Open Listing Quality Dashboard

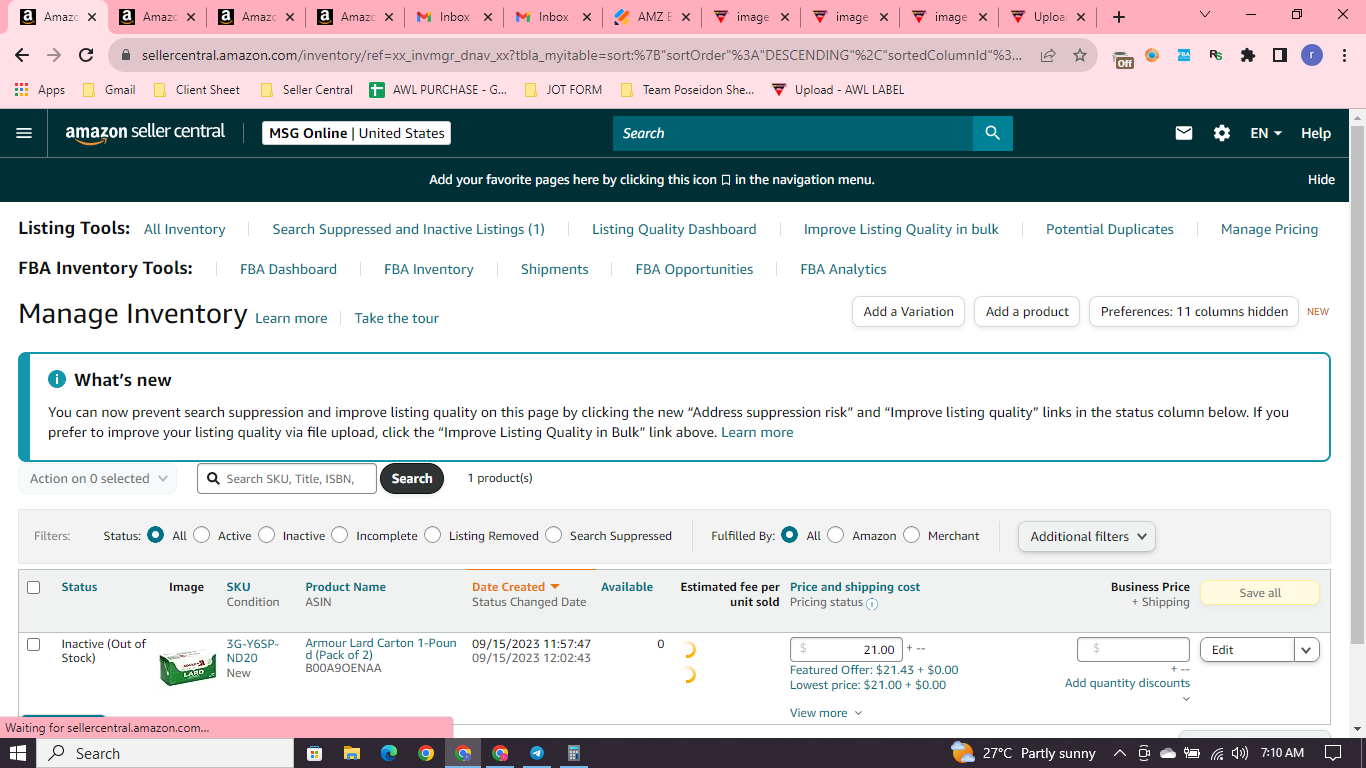tap(674, 229)
